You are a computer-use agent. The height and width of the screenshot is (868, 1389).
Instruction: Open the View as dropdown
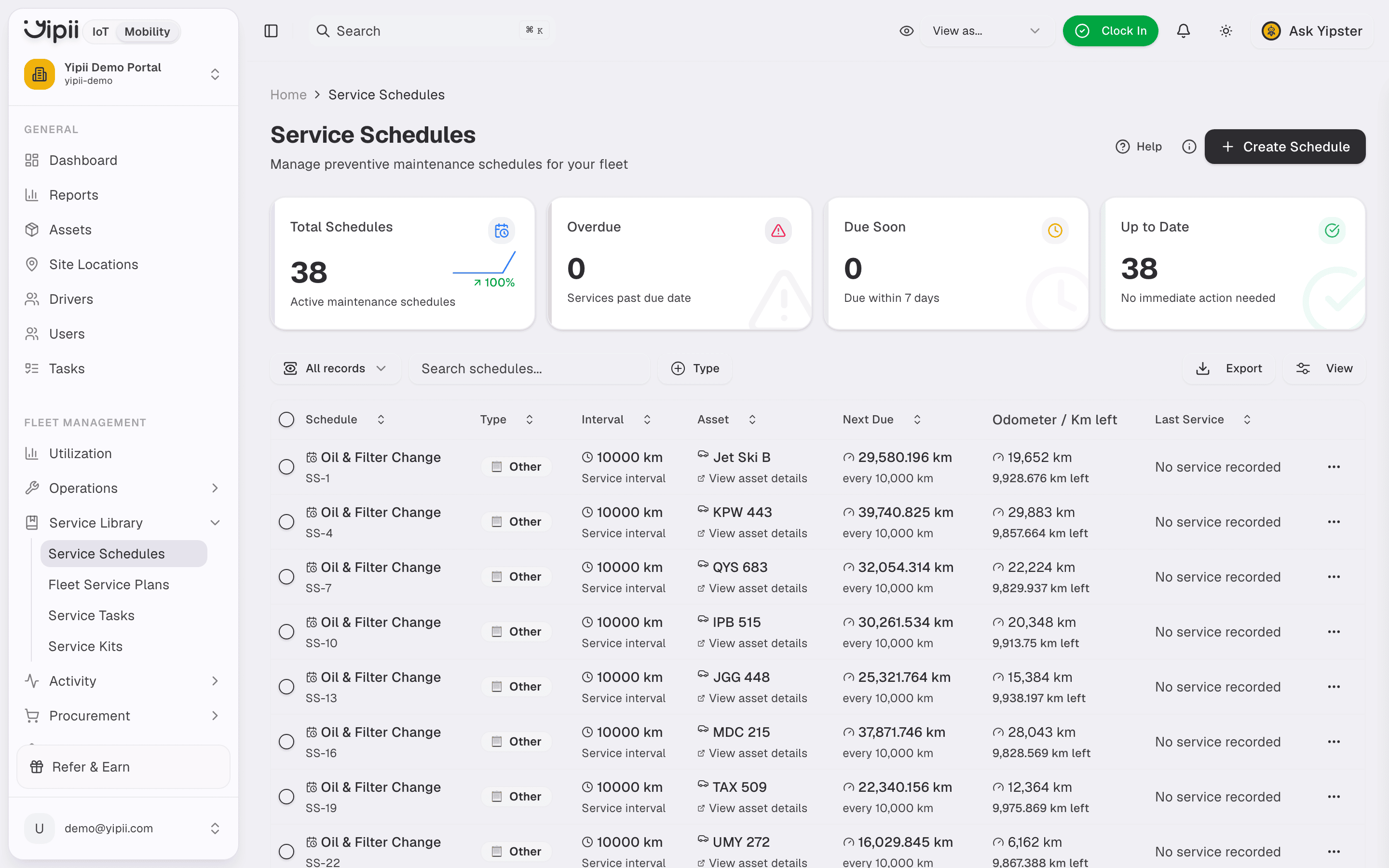click(987, 31)
